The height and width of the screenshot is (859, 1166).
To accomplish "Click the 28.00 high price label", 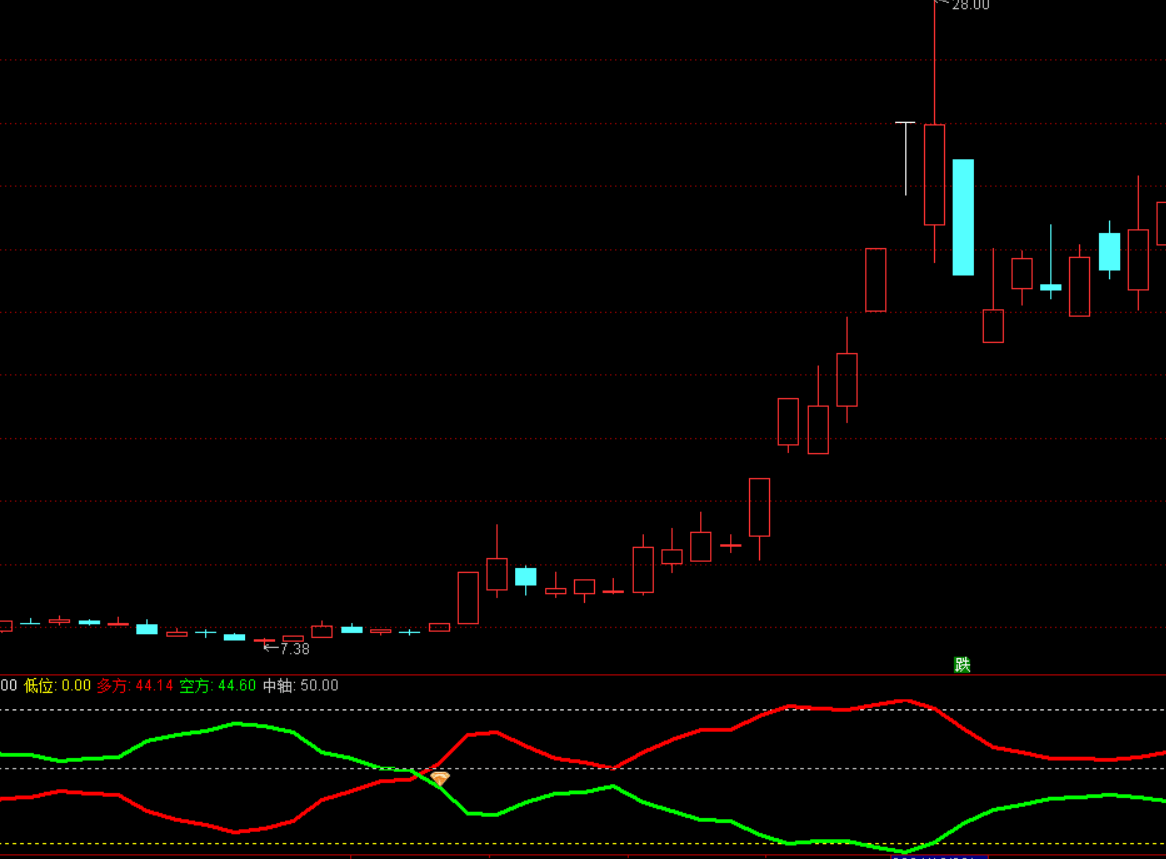I will click(x=970, y=5).
